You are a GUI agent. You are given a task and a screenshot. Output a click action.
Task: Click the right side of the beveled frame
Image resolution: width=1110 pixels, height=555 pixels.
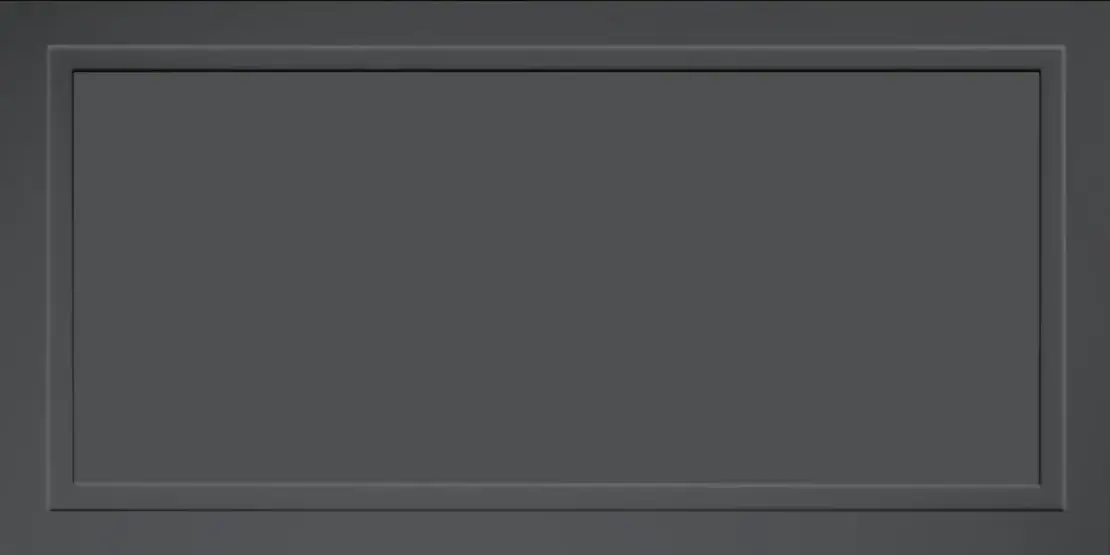coord(1053,278)
